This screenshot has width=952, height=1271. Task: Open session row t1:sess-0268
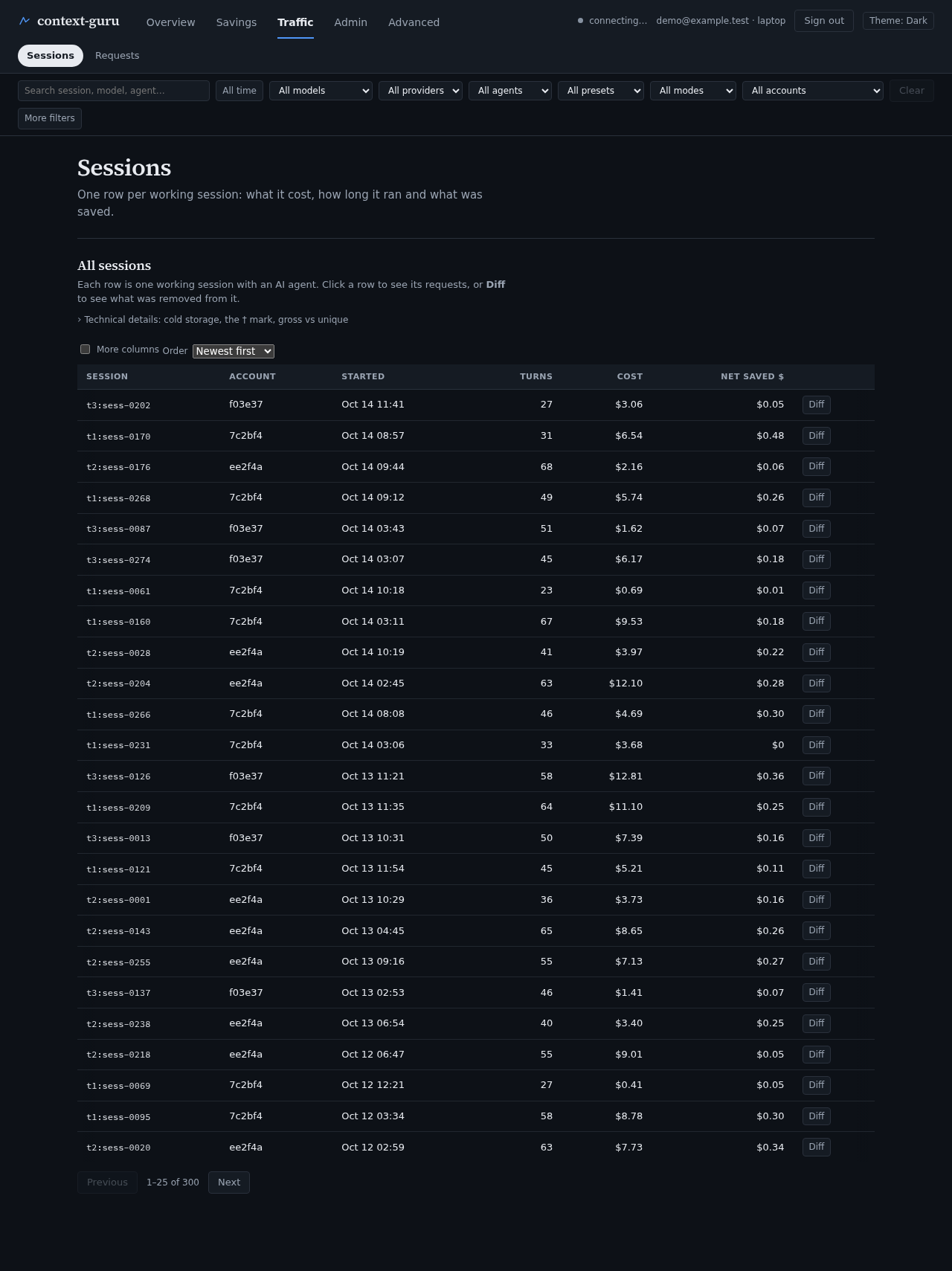tap(476, 498)
